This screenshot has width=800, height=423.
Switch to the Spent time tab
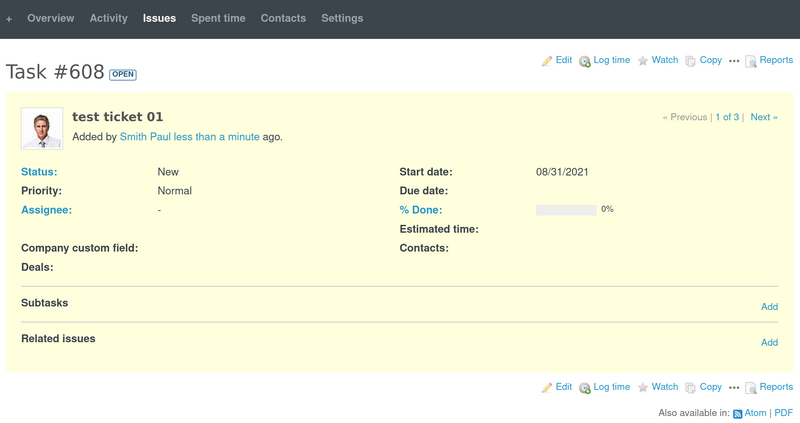click(x=218, y=18)
